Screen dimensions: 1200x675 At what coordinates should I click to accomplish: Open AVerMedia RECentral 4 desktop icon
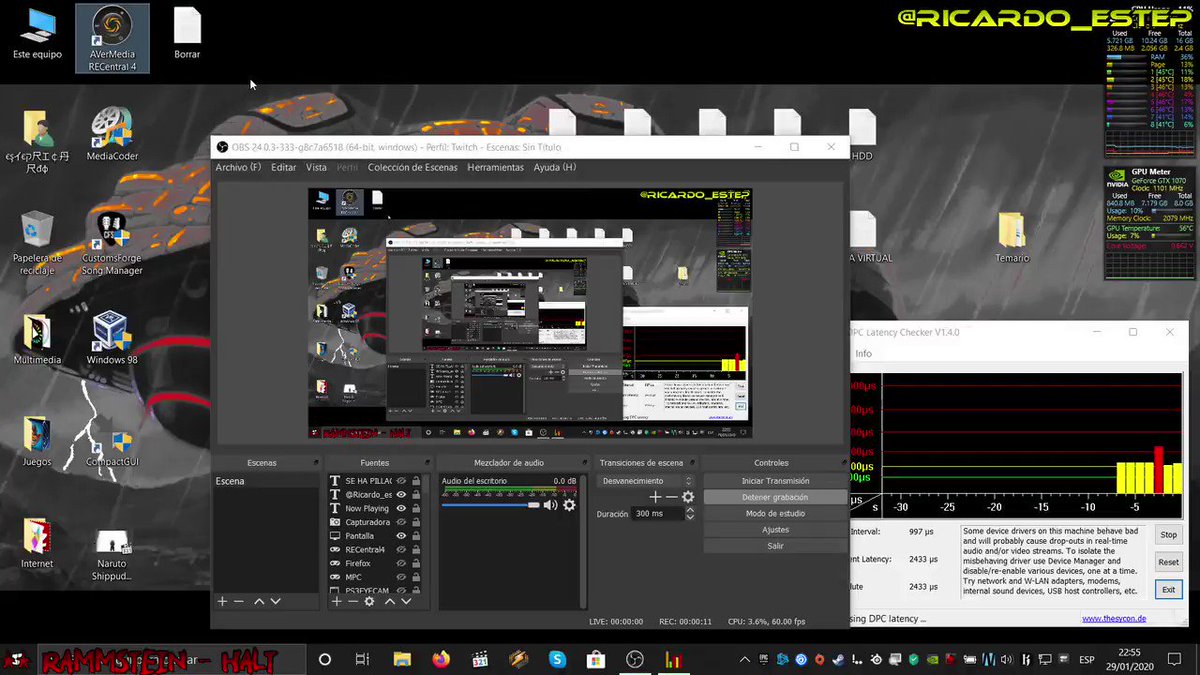112,39
